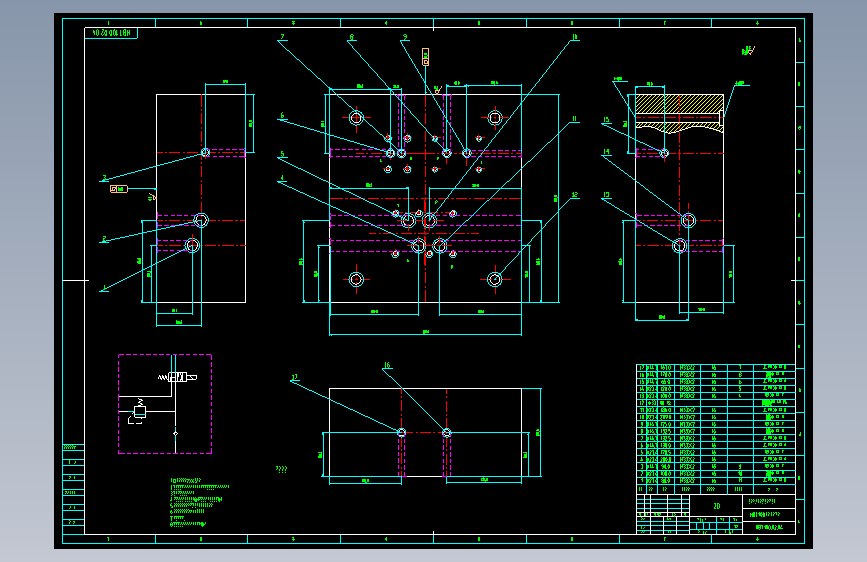Pick hole pointed to by callout 2

pyautogui.click(x=201, y=221)
